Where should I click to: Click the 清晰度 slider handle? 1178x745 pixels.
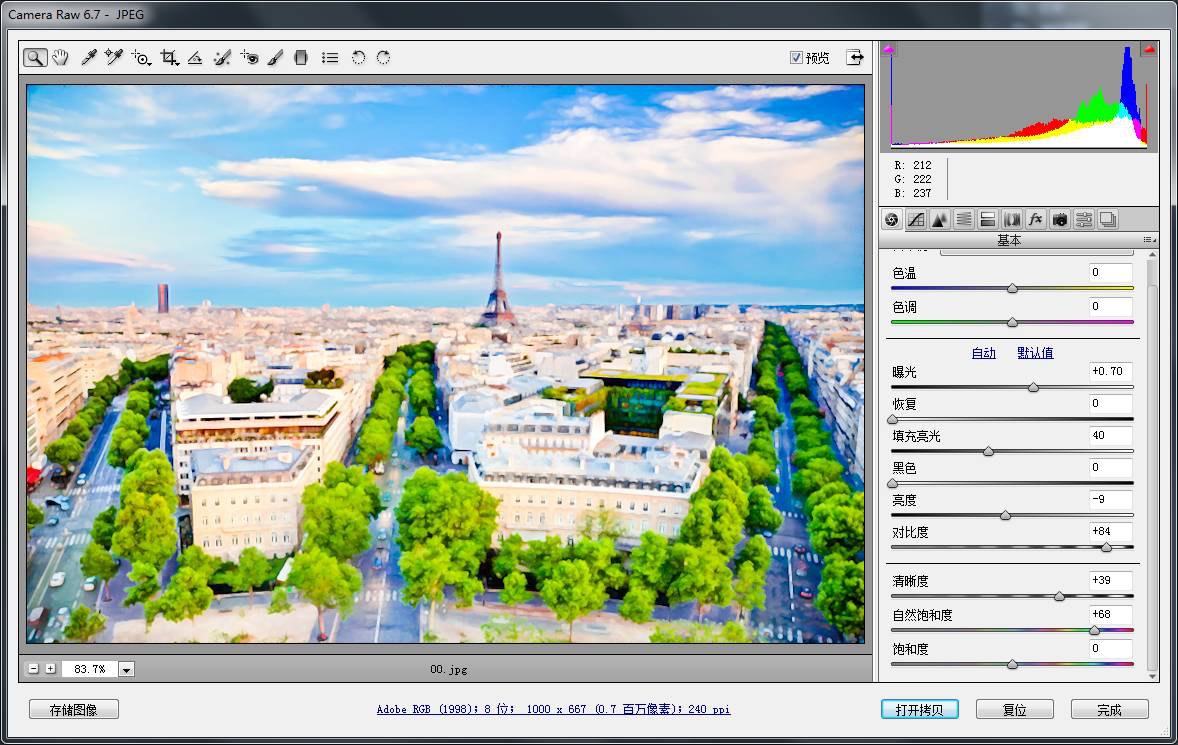coord(1059,596)
